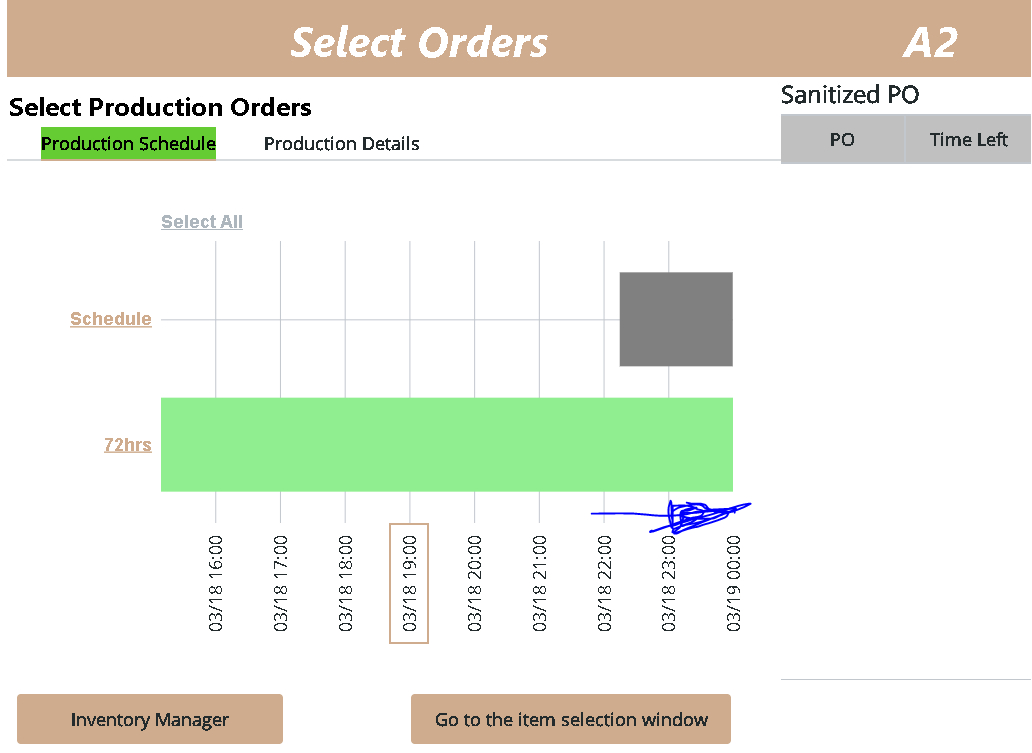
Task: Click the 03/18 22:00 time label
Action: pyautogui.click(x=604, y=583)
